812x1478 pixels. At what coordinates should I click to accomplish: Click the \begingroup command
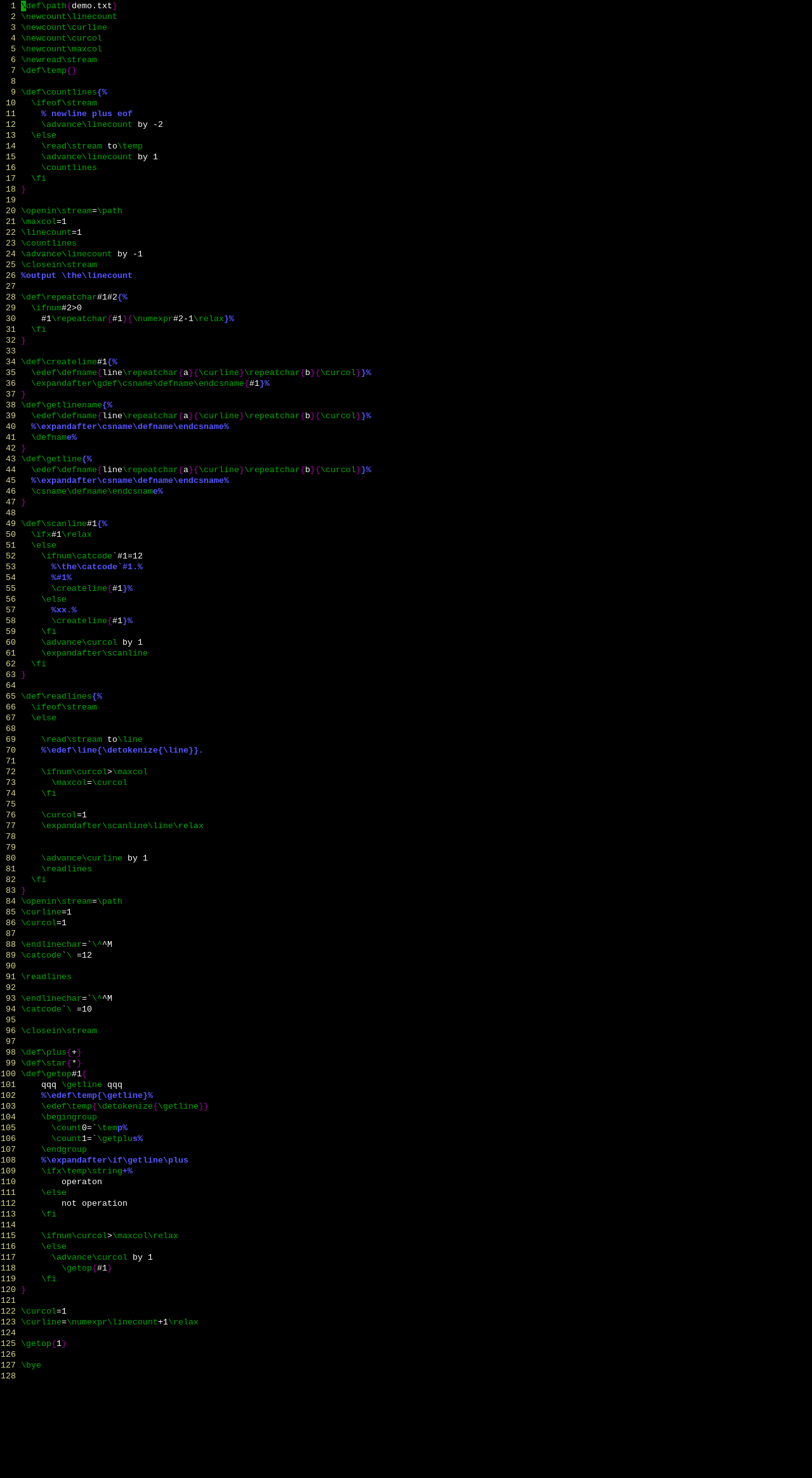point(69,1117)
